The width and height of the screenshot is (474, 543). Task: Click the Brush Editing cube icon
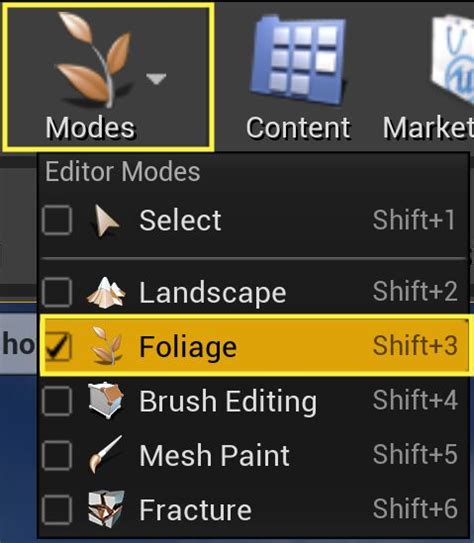106,400
